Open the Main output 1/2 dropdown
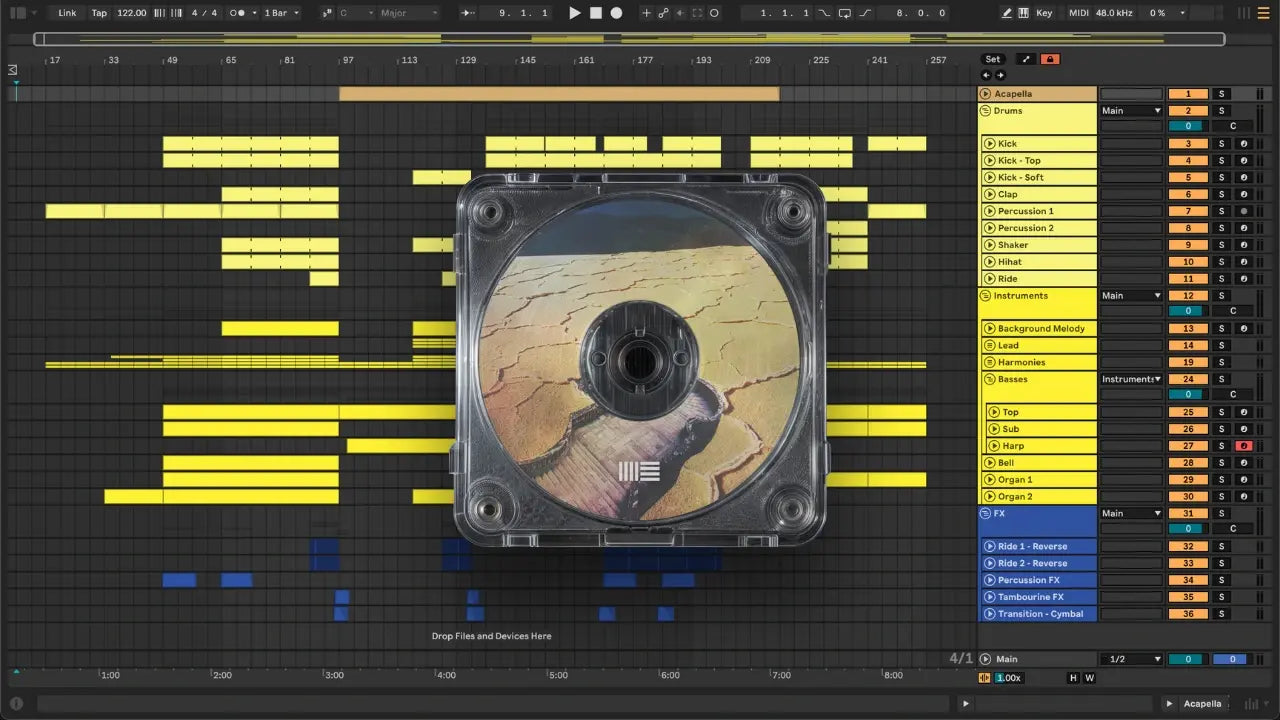The height and width of the screenshot is (720, 1280). [1131, 659]
